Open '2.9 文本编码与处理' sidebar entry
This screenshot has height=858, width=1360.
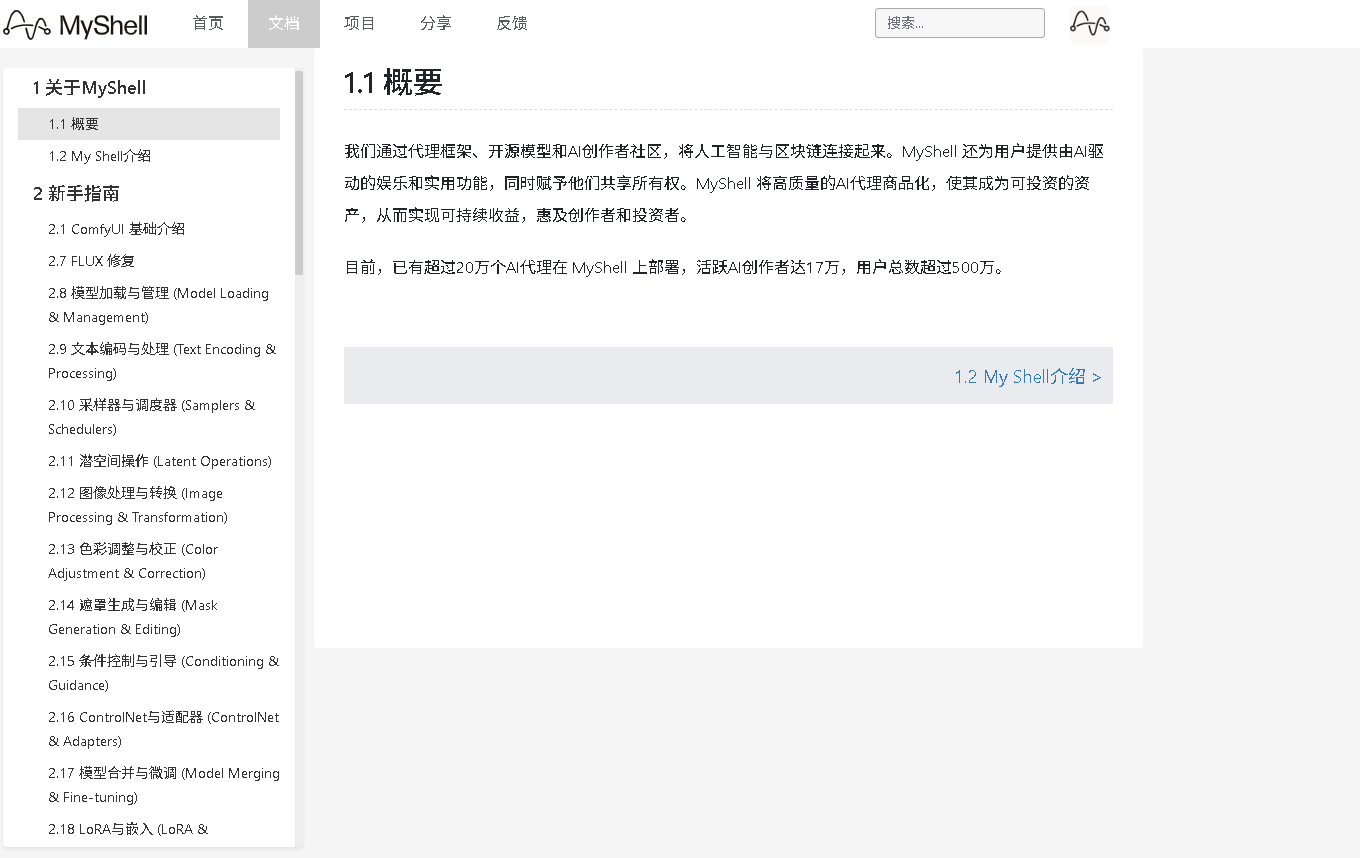[162, 361]
